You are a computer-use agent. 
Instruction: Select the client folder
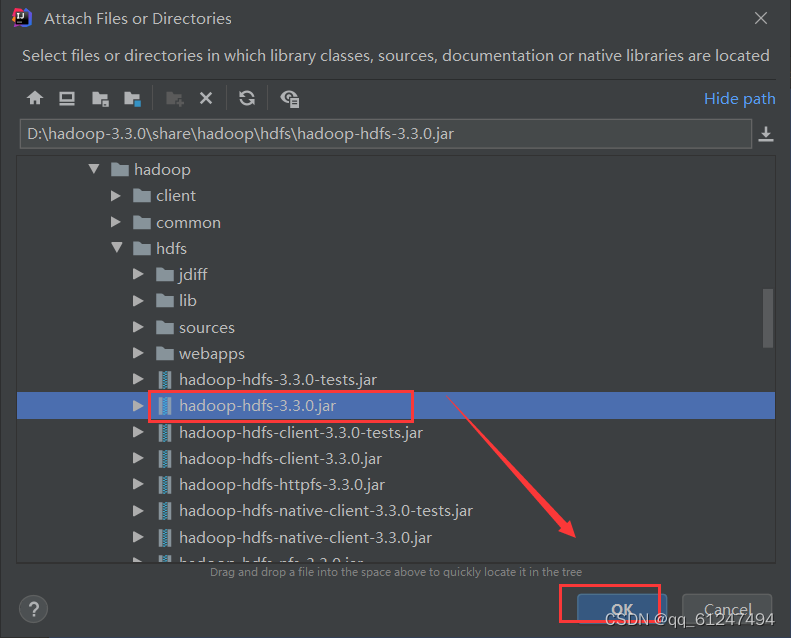click(164, 196)
